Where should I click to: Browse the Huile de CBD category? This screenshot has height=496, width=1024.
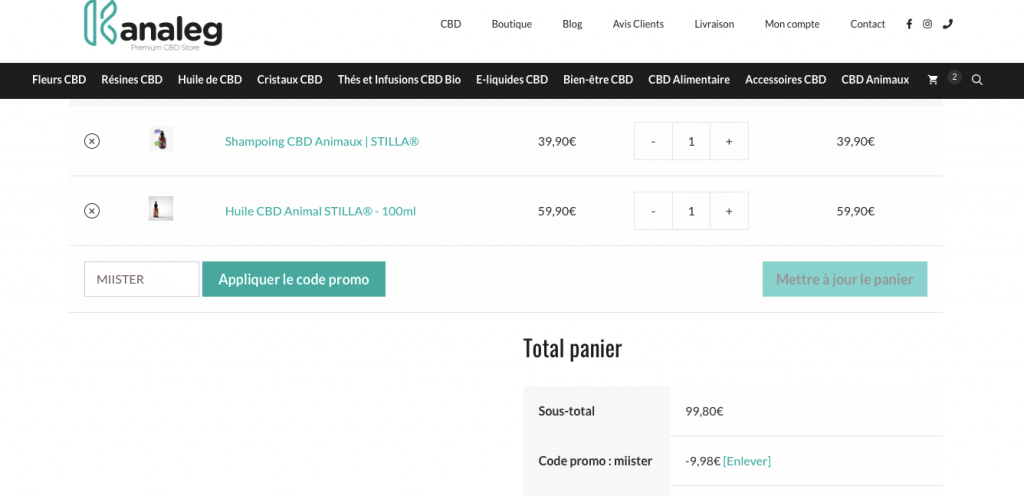[x=210, y=80]
